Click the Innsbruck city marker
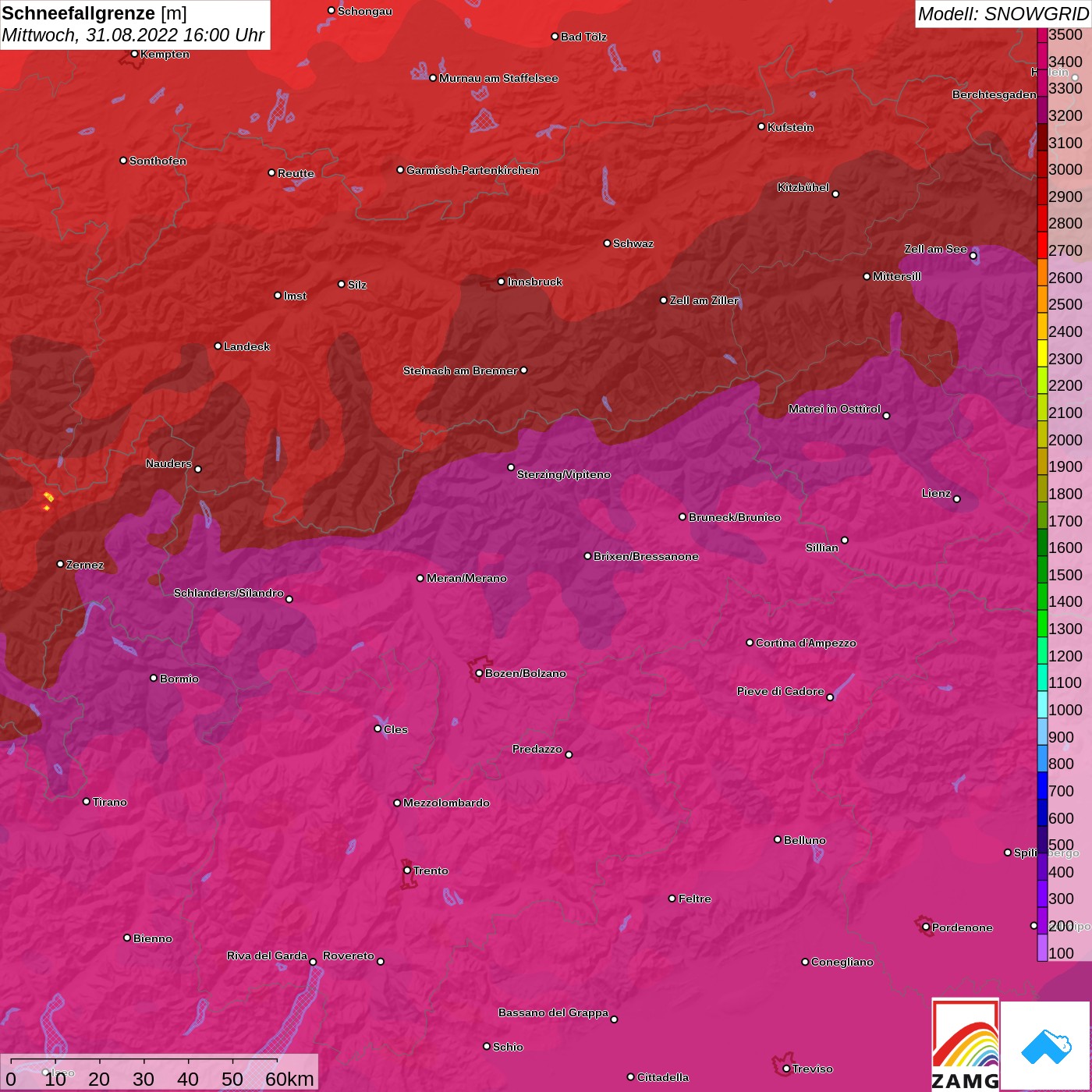This screenshot has width=1092, height=1092. click(501, 282)
